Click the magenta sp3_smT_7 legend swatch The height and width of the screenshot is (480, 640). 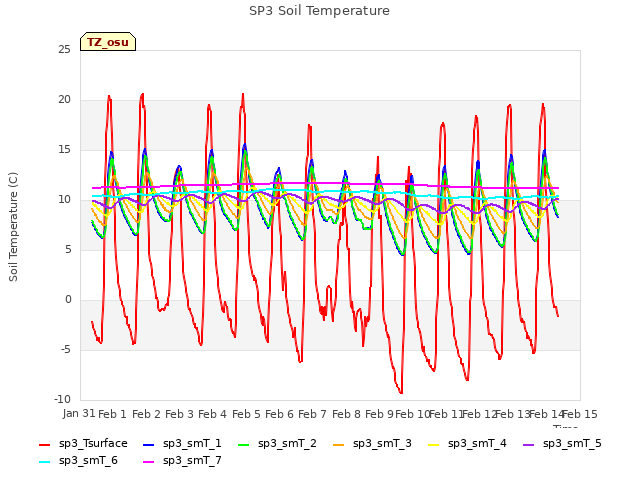[x=149, y=462]
